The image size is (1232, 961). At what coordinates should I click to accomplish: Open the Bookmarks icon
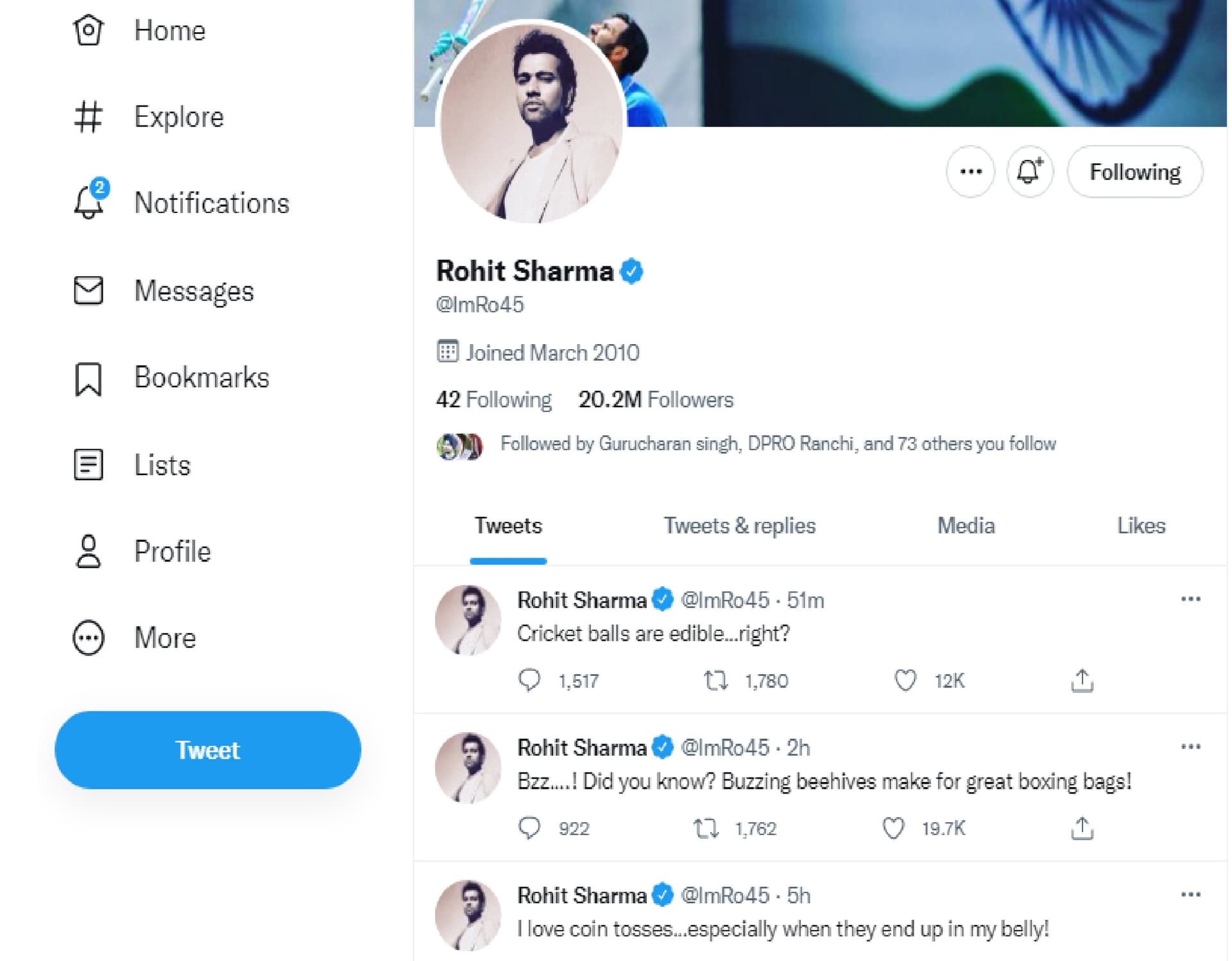88,379
